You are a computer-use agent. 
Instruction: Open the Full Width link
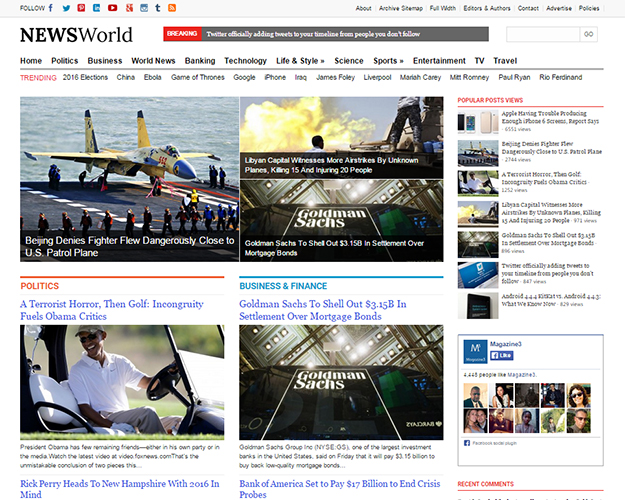(x=442, y=8)
